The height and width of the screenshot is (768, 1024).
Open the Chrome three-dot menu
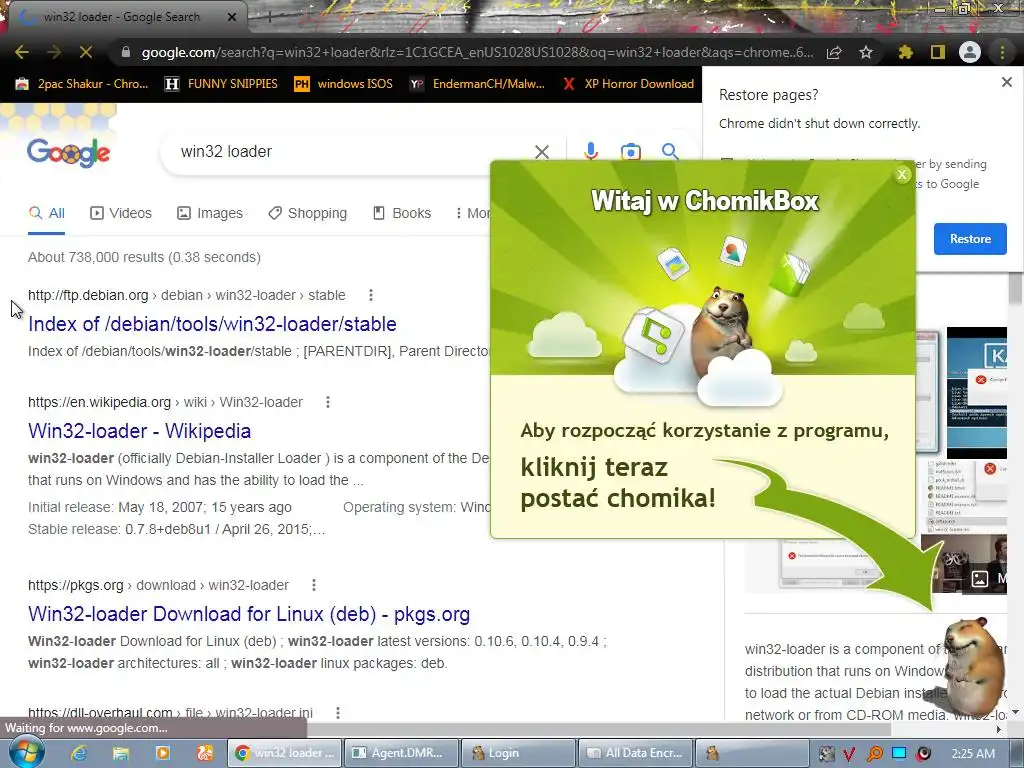pyautogui.click(x=1002, y=52)
